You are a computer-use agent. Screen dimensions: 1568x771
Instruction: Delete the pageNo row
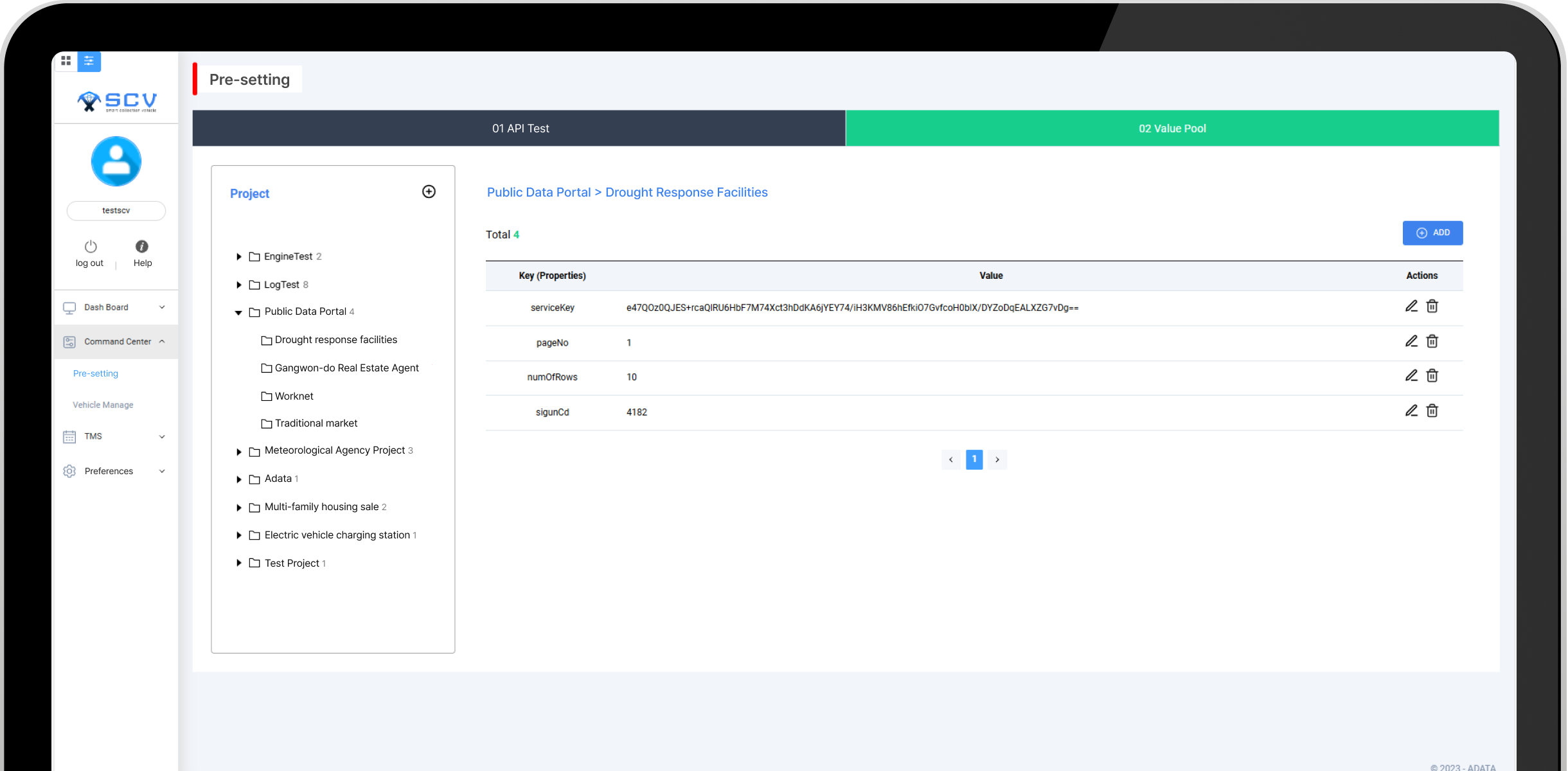tap(1432, 341)
